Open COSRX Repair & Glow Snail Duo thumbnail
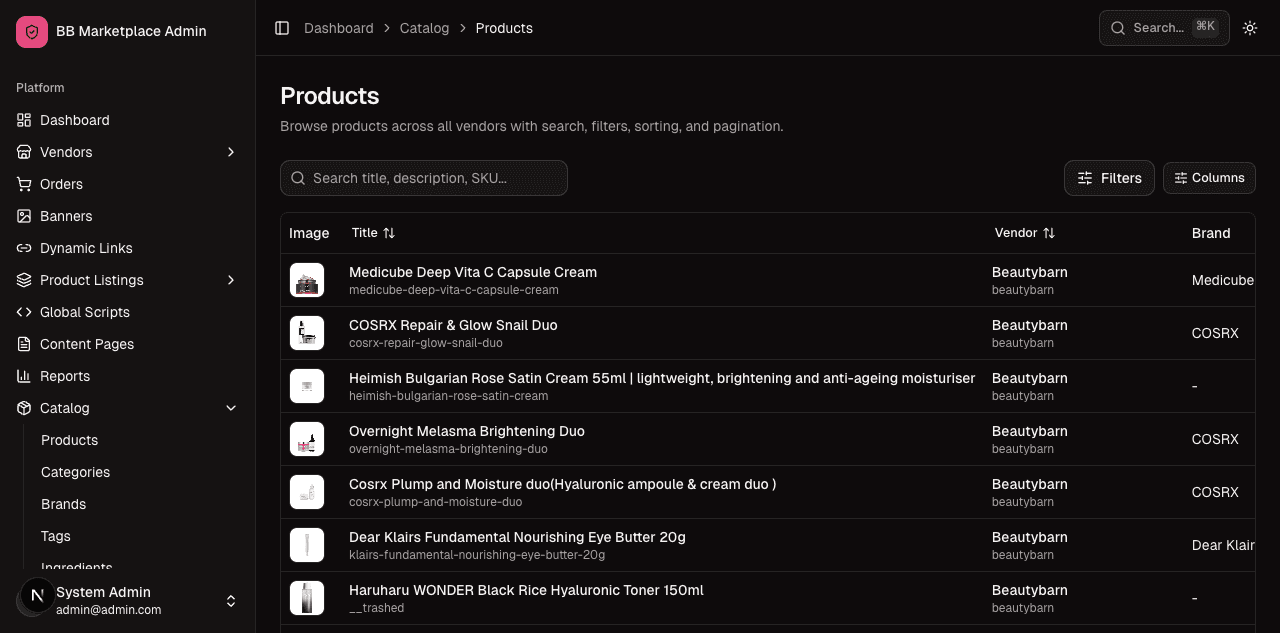This screenshot has height=633, width=1280. pyautogui.click(x=307, y=333)
